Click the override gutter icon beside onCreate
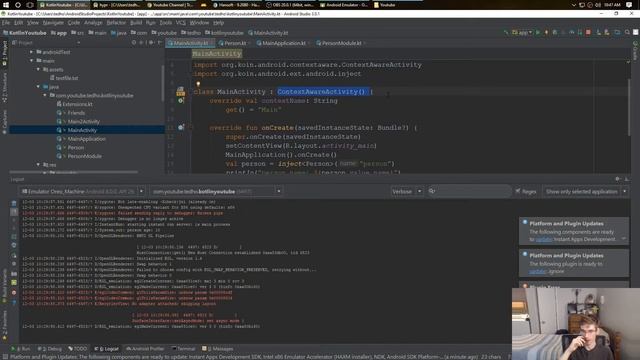The height and width of the screenshot is (360, 640). point(181,128)
